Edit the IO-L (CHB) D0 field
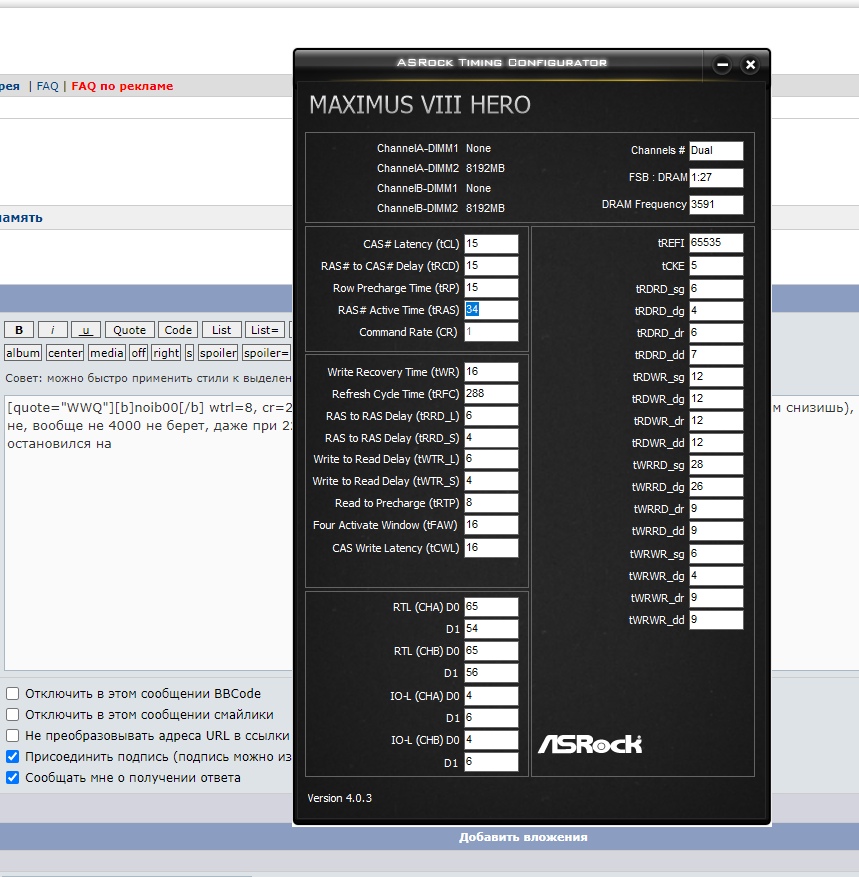 (491, 740)
